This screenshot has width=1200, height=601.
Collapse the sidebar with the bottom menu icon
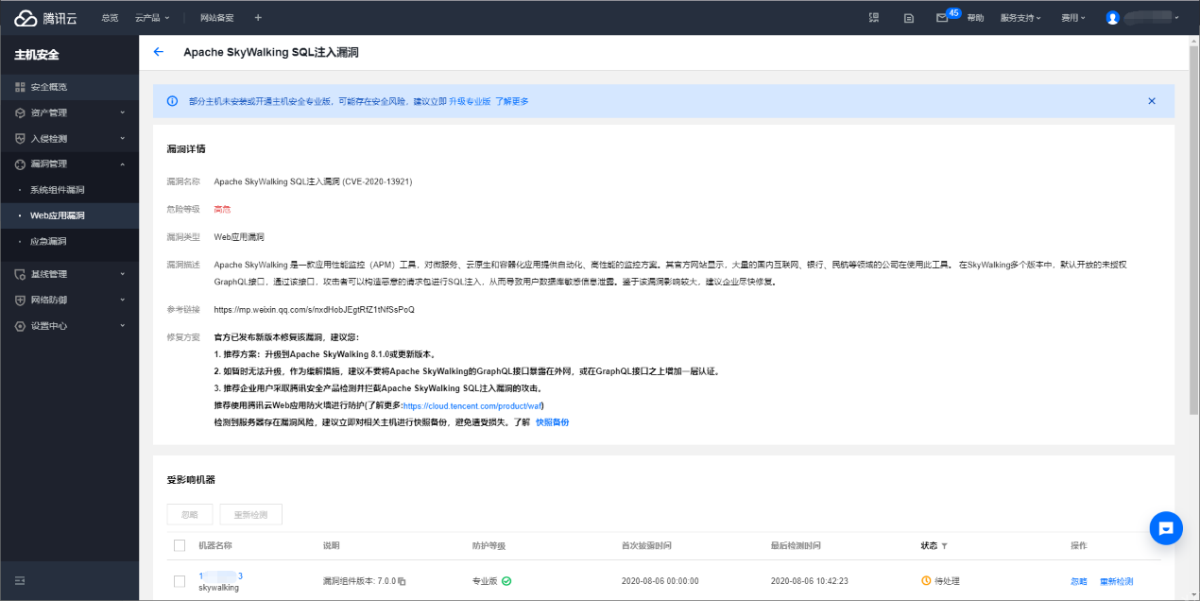[x=20, y=580]
